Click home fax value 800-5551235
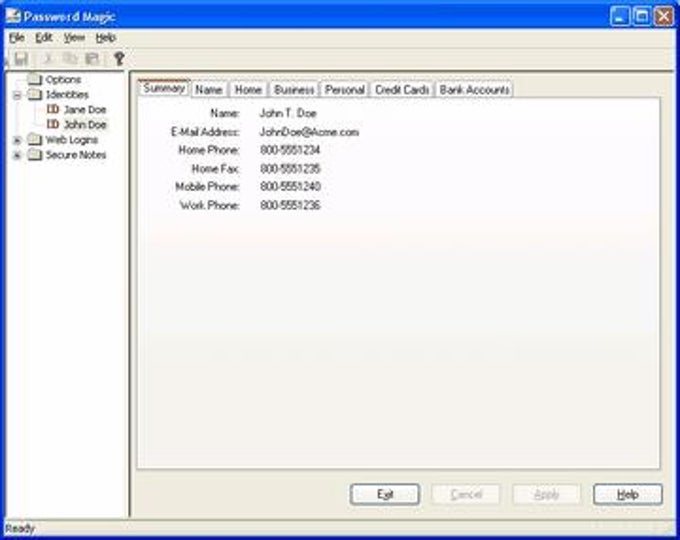The image size is (680, 540). click(290, 169)
